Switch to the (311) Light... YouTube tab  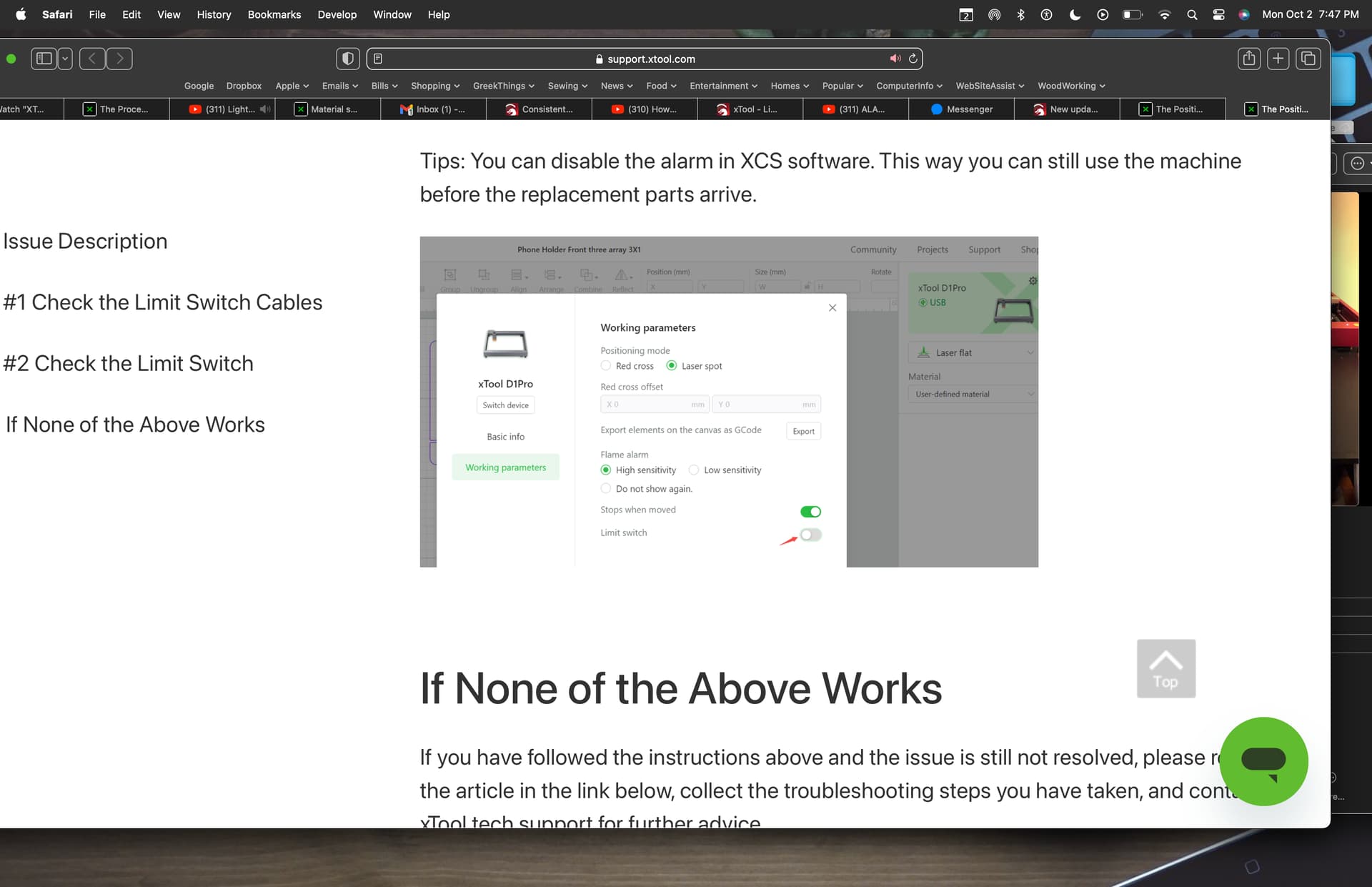223,109
